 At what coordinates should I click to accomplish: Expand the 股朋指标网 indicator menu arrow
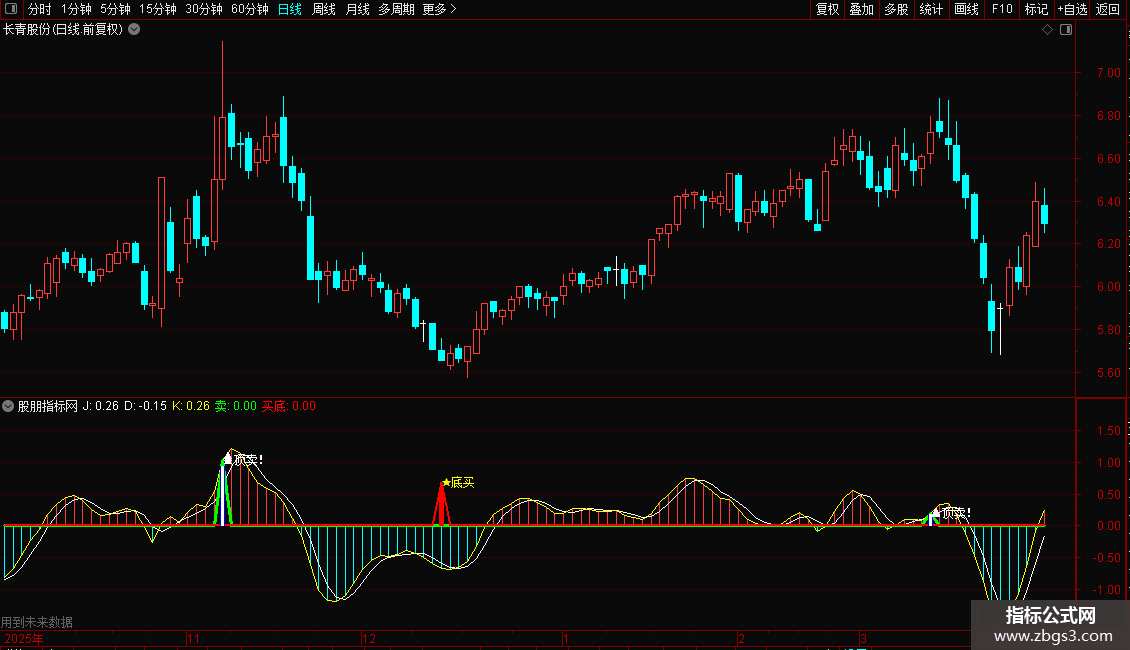click(x=8, y=406)
